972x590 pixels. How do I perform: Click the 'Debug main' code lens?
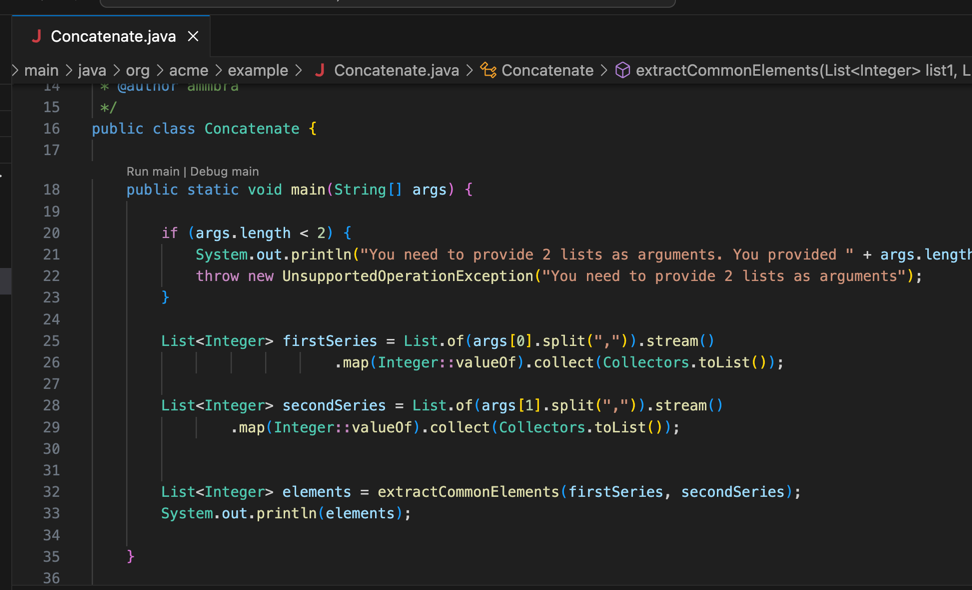(x=224, y=171)
